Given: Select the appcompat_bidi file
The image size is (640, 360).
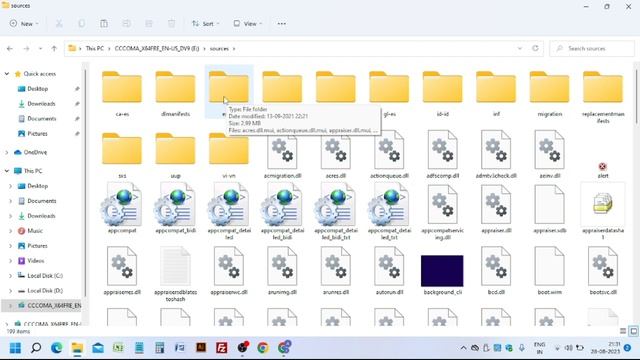Looking at the screenshot, I should pos(176,207).
